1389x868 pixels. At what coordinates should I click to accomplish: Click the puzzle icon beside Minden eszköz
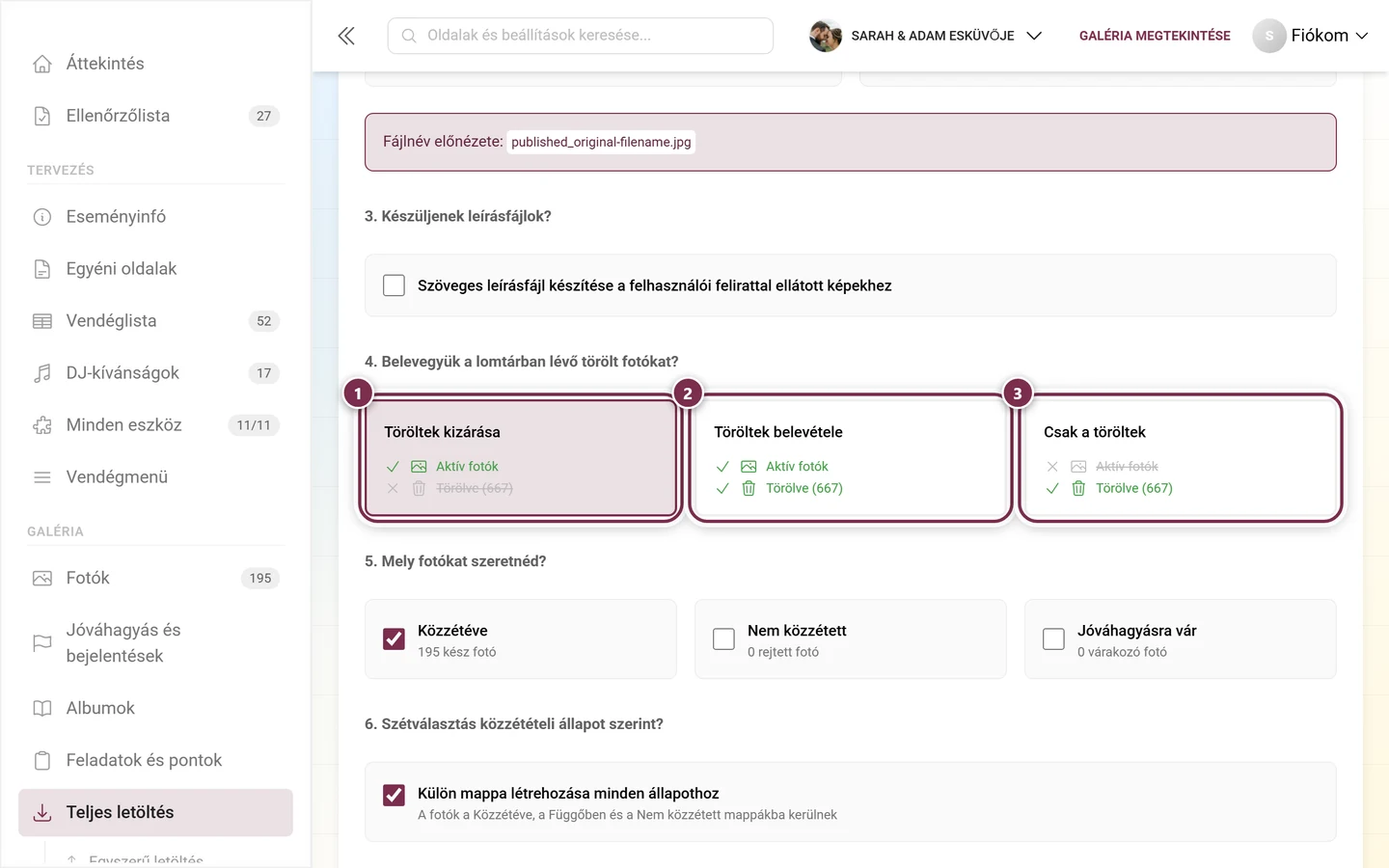tap(42, 425)
